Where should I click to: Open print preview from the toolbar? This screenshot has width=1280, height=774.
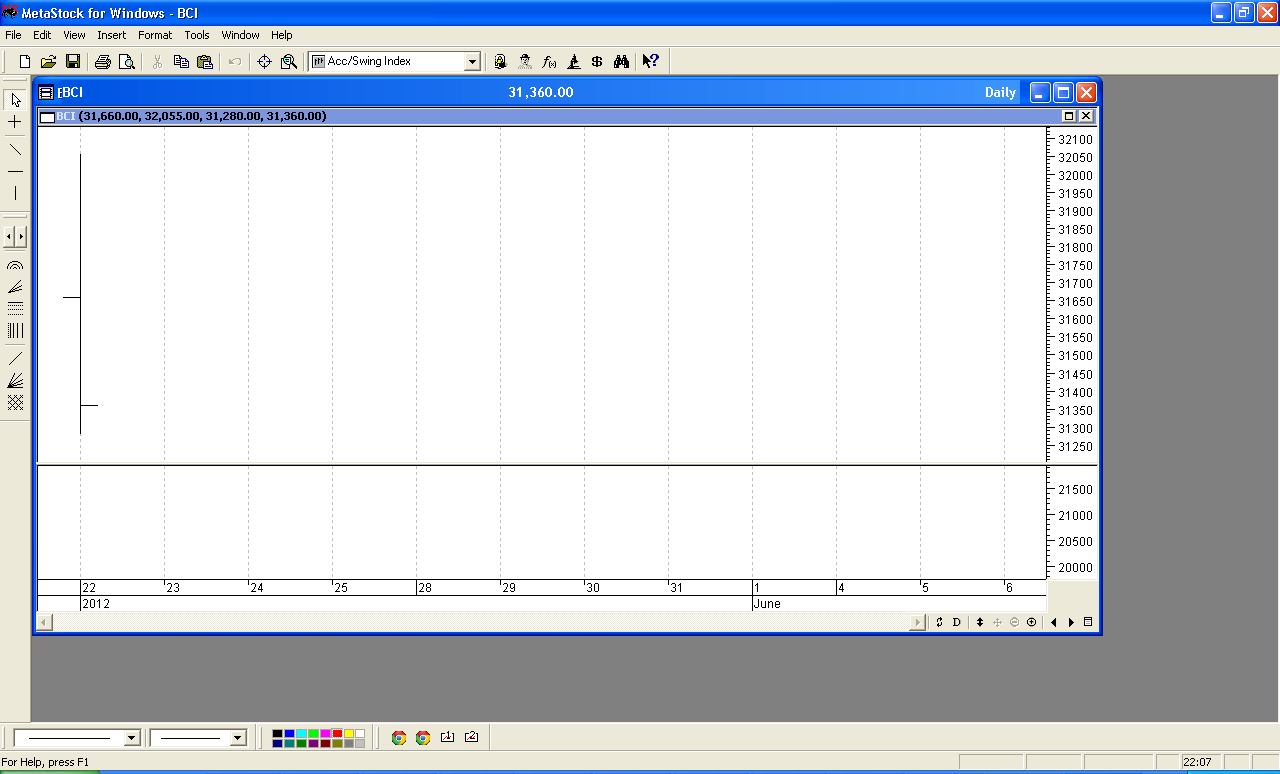126,62
